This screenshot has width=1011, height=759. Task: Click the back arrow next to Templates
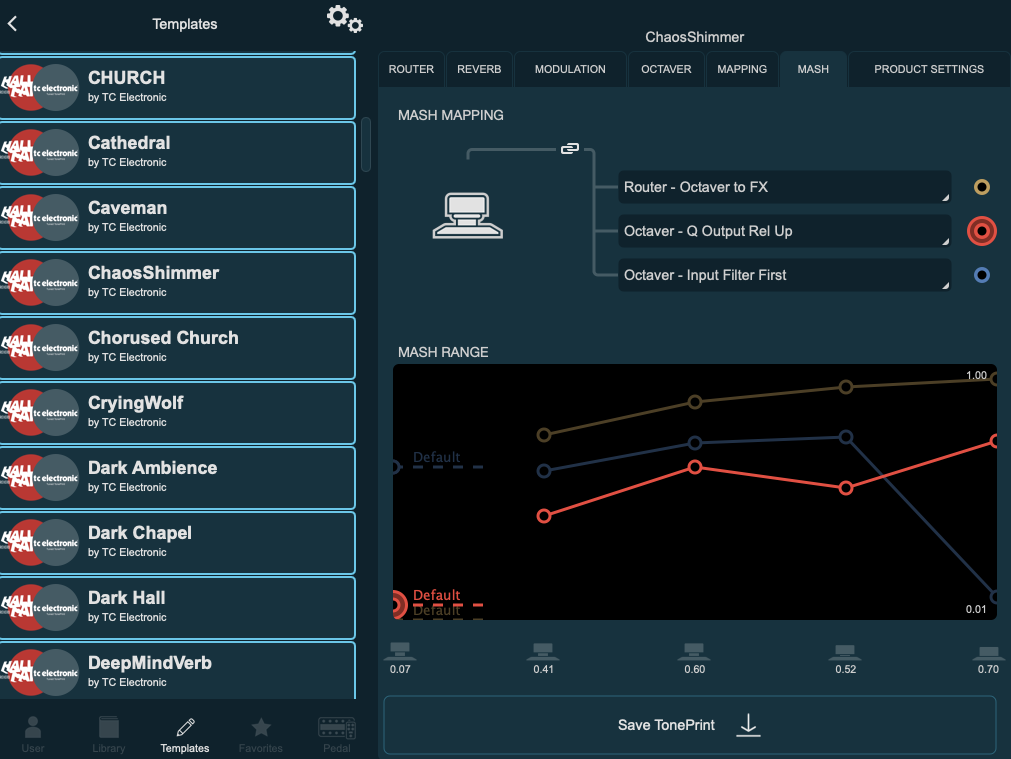(x=14, y=22)
